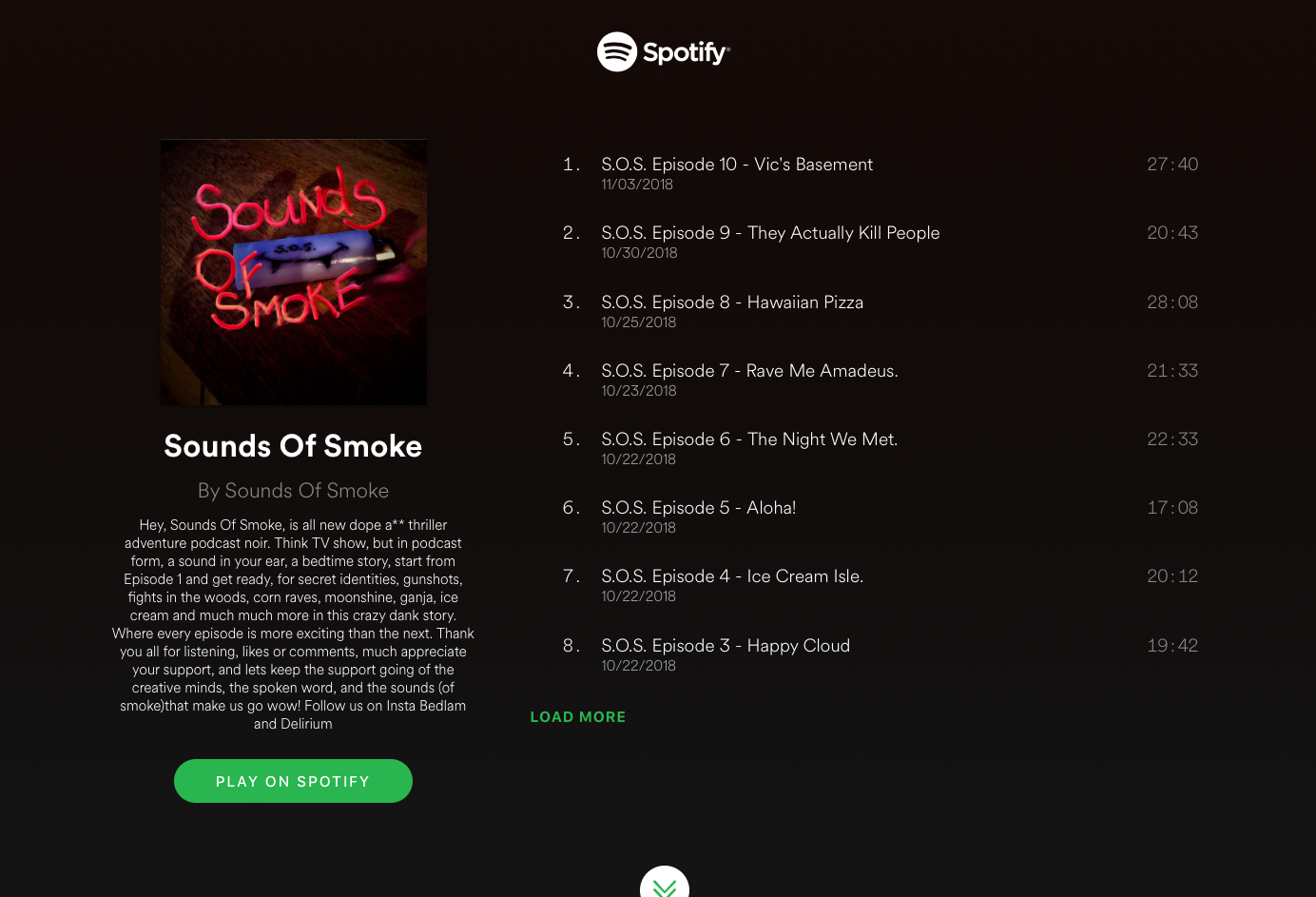Click track number 1 in the list
The image size is (1316, 897).
[571, 165]
